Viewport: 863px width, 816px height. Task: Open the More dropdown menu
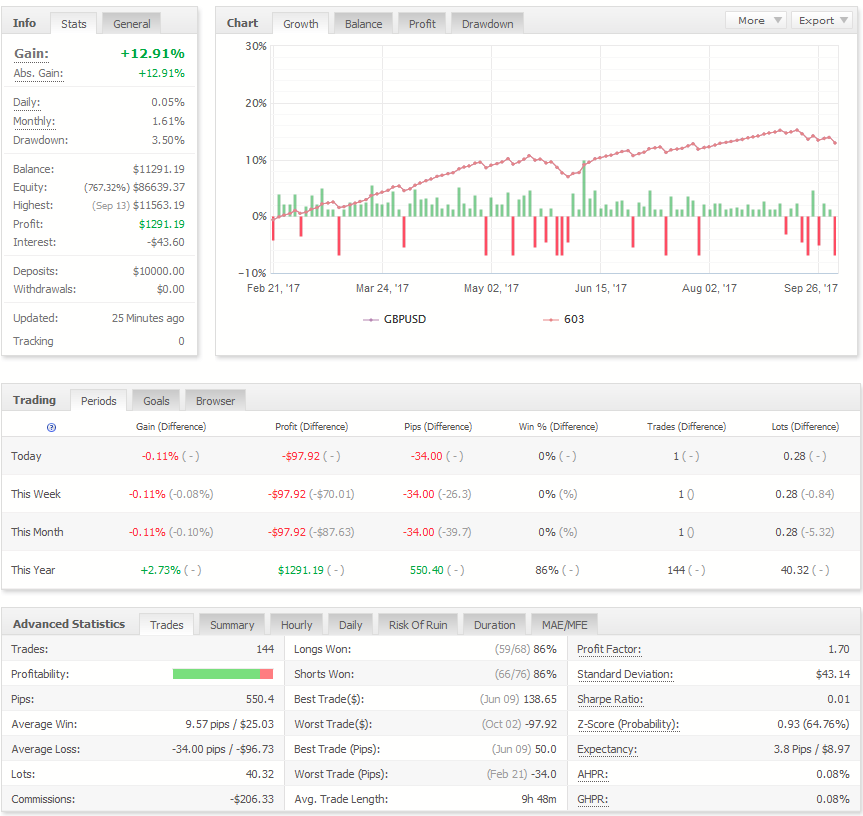coord(755,20)
